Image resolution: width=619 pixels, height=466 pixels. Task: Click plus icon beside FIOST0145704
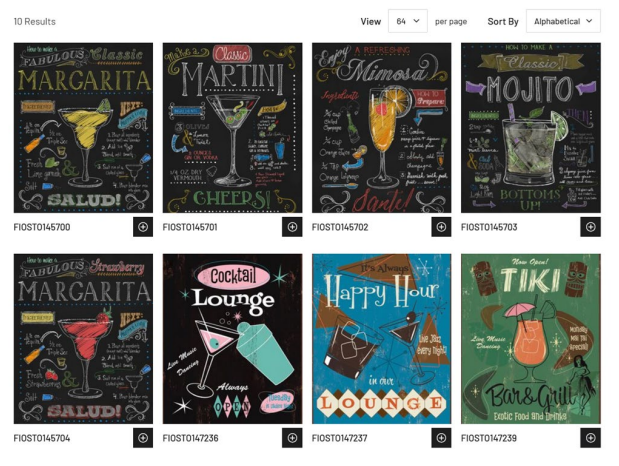pos(143,438)
